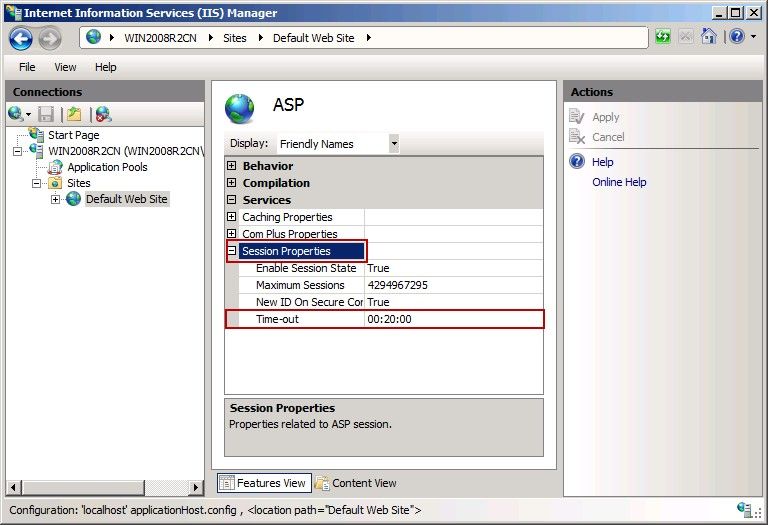Click Apply in Actions pane
This screenshot has width=768, height=525.
point(606,117)
